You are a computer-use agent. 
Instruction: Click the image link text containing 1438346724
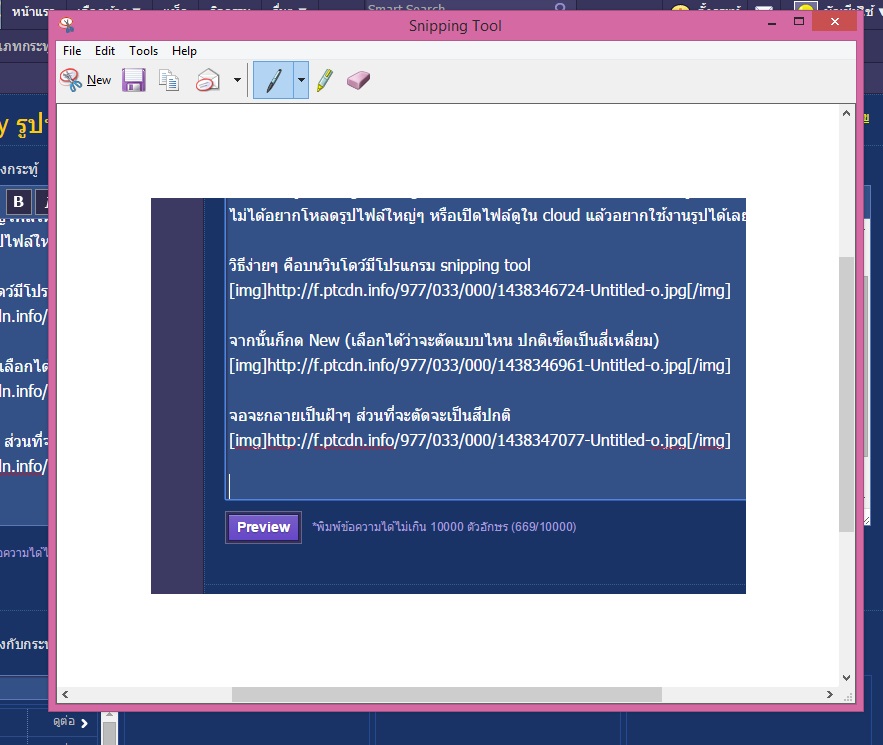[480, 291]
